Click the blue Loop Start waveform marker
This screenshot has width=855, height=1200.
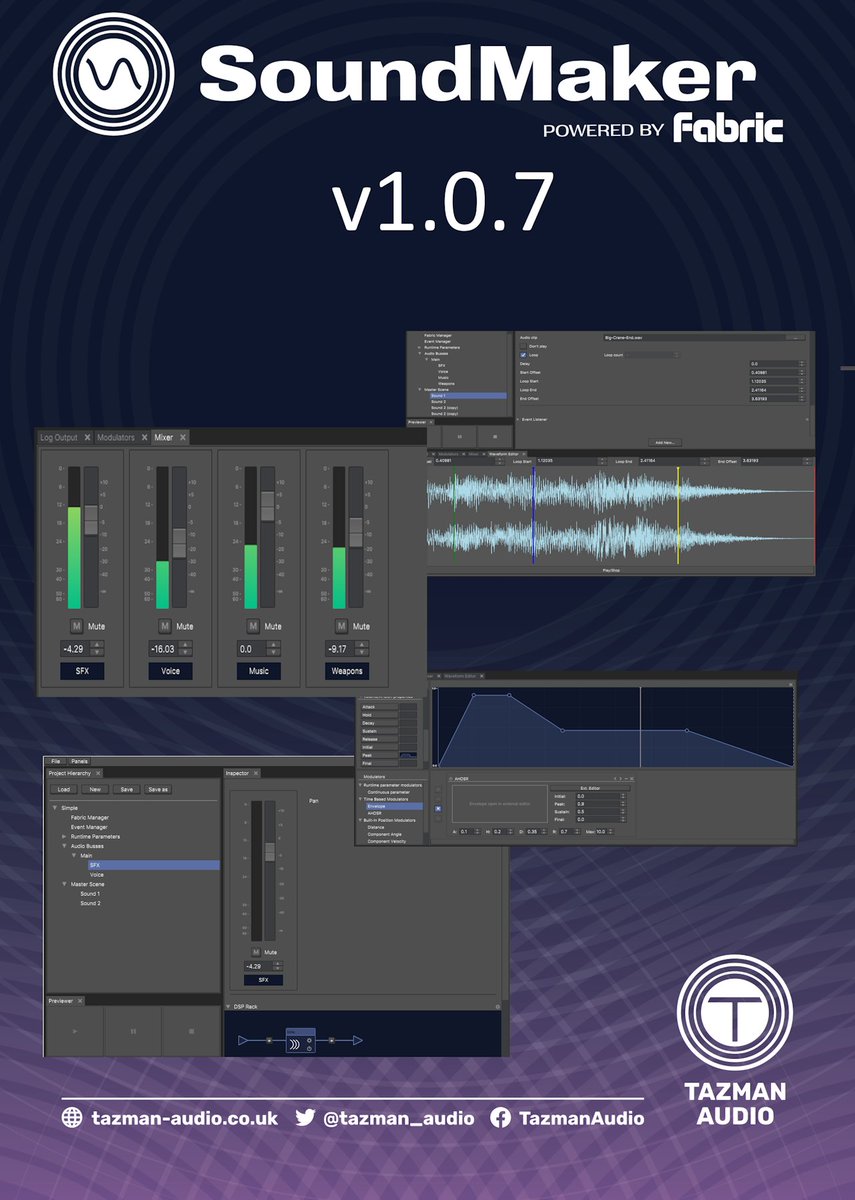pos(534,517)
